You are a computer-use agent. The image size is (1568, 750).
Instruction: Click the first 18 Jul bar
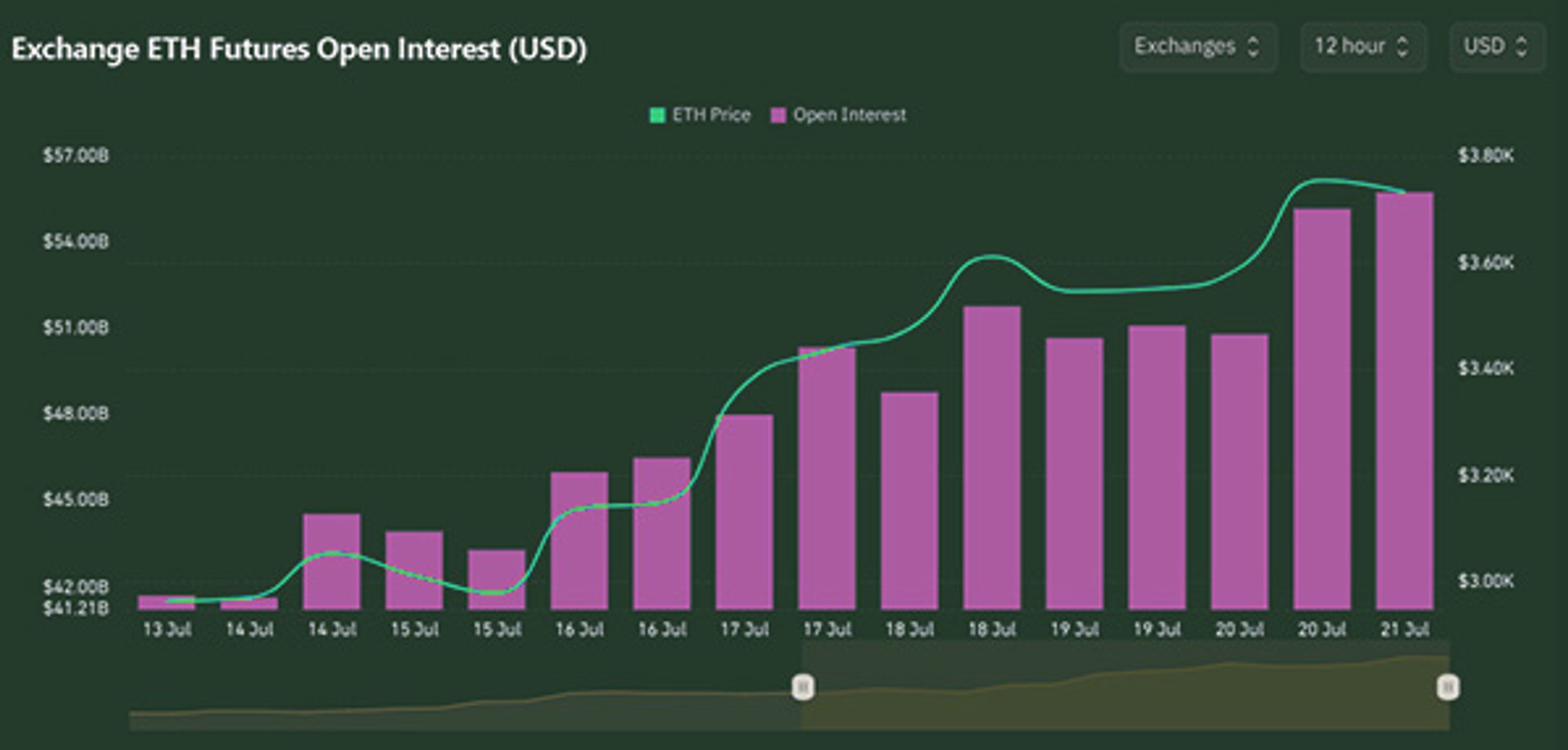(x=910, y=501)
